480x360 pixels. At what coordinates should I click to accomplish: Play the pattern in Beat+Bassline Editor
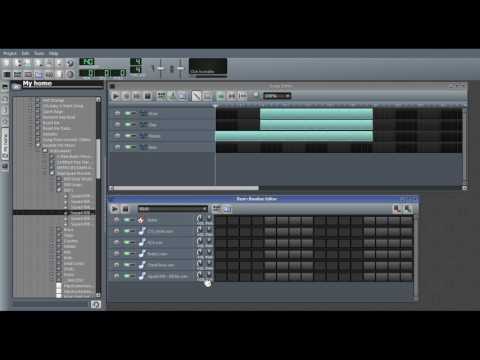click(115, 209)
